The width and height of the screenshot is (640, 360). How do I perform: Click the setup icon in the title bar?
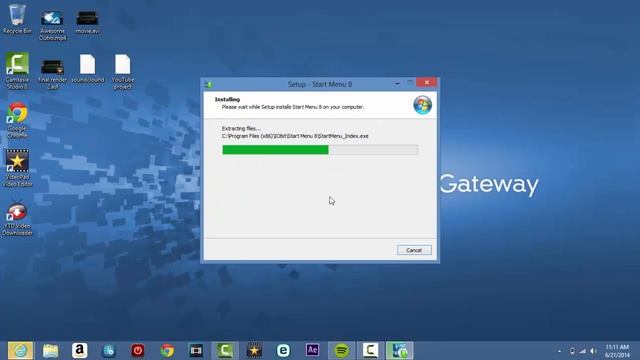tap(209, 84)
